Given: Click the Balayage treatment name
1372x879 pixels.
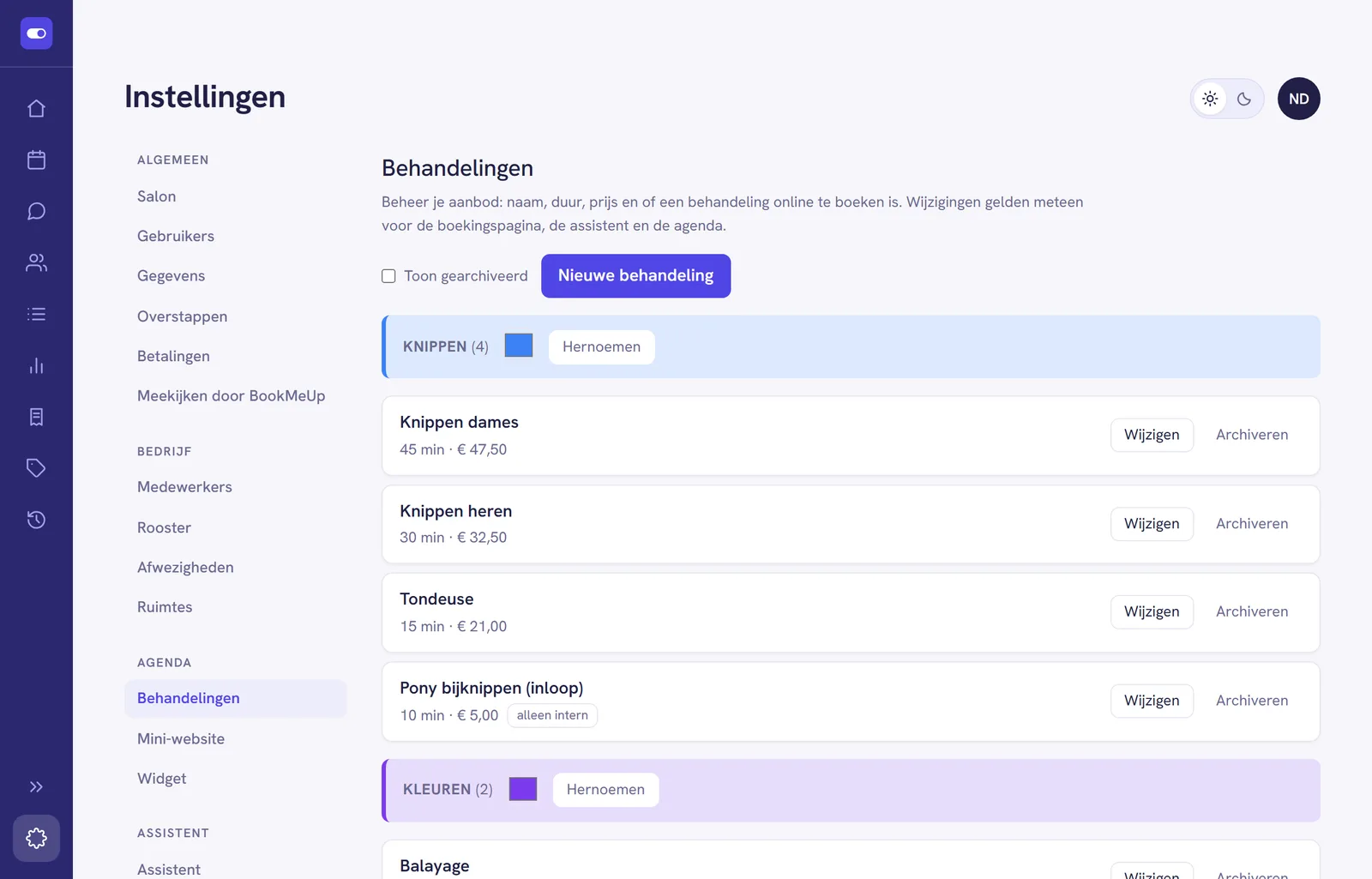Looking at the screenshot, I should click(435, 866).
